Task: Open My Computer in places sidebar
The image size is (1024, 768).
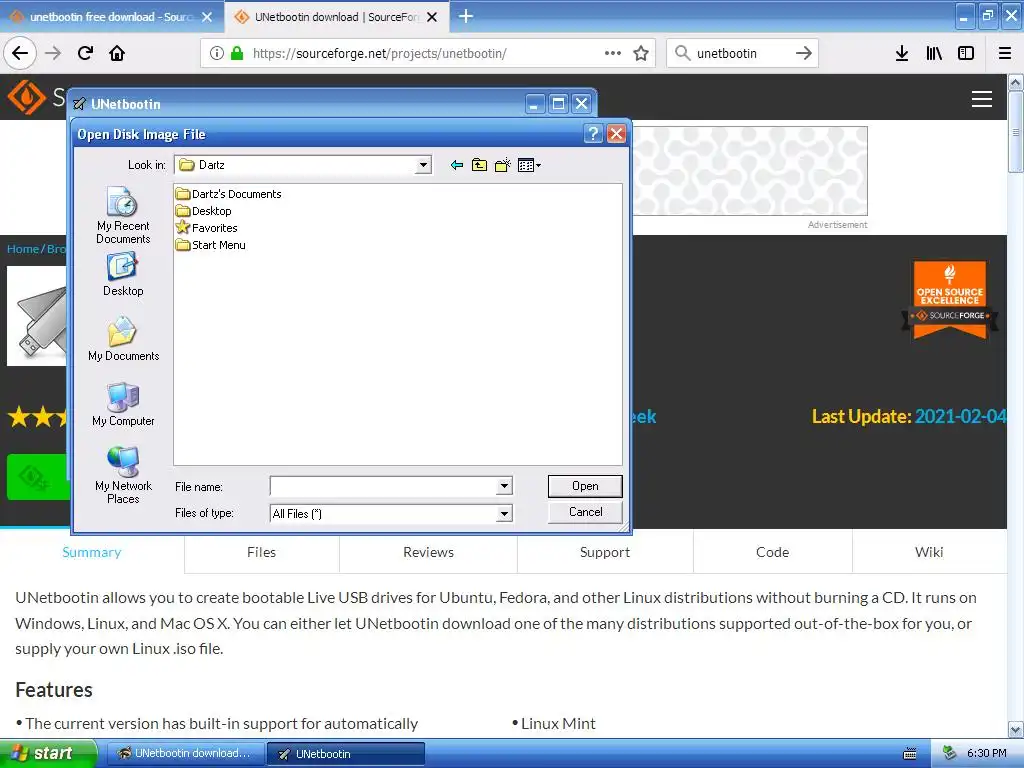Action: point(123,404)
